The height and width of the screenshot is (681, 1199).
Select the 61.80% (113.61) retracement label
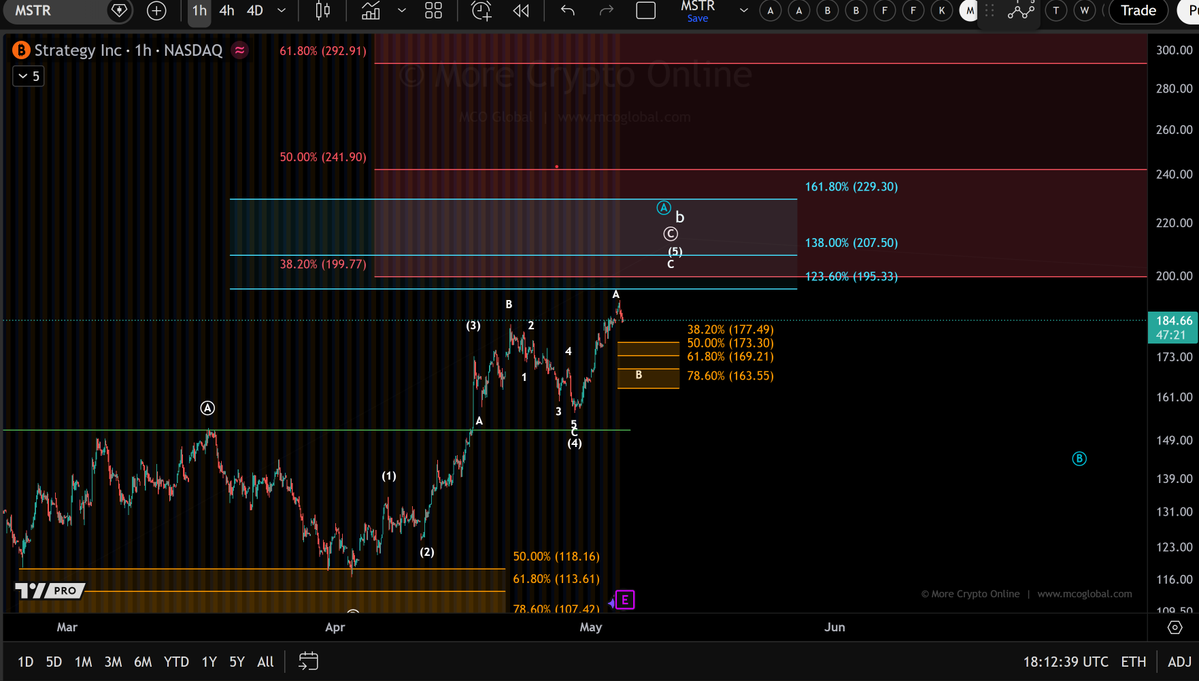[556, 579]
